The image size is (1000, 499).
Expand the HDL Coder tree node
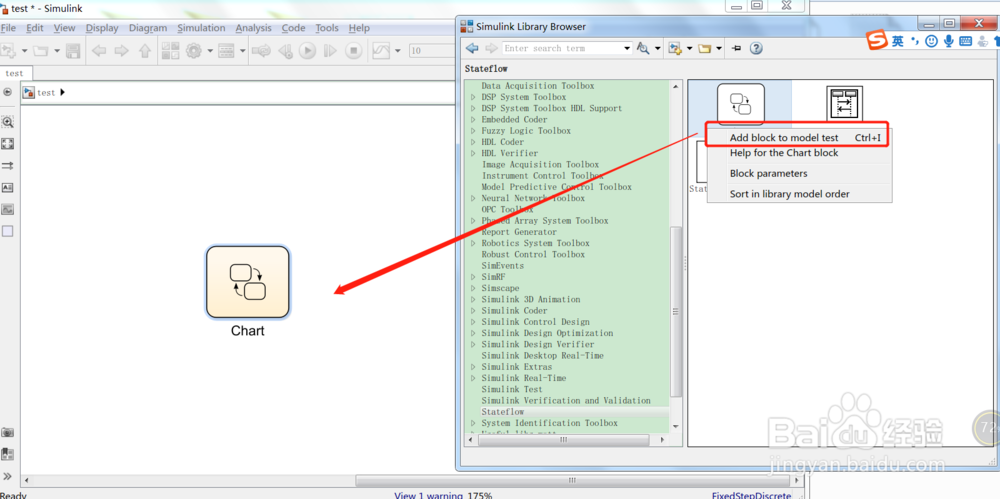click(x=473, y=142)
